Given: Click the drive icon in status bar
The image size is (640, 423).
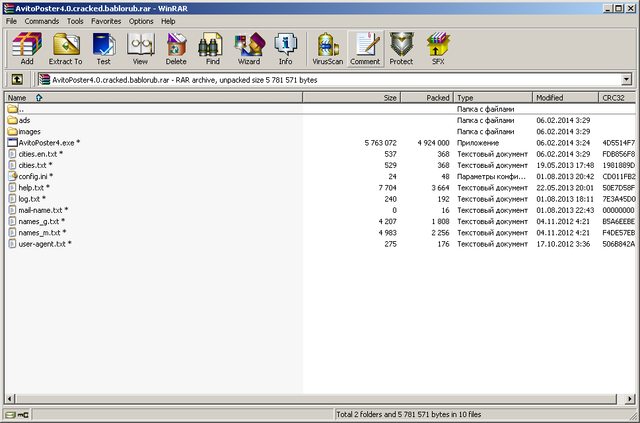Looking at the screenshot, I should pyautogui.click(x=11, y=415).
